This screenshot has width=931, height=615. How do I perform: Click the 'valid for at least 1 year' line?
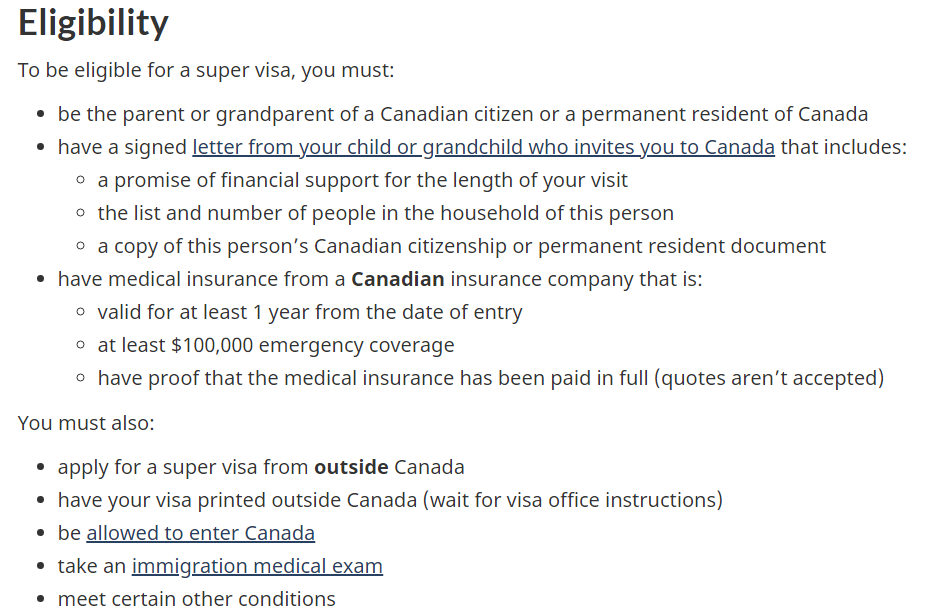pyautogui.click(x=310, y=312)
